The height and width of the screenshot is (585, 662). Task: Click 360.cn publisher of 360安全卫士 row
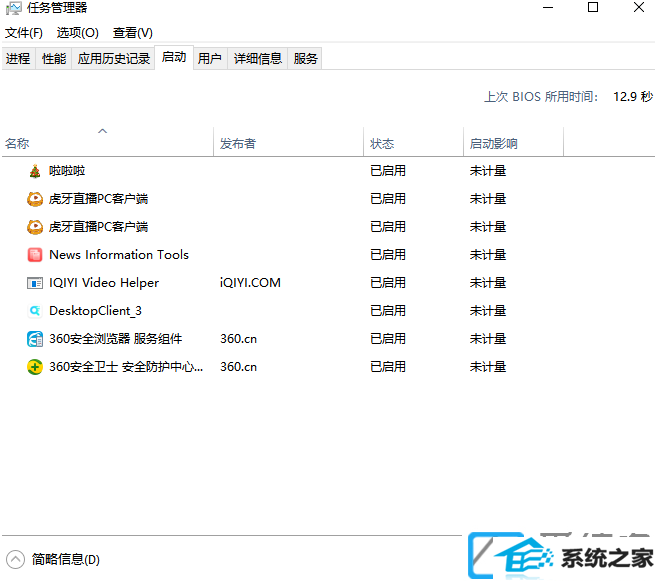(239, 367)
